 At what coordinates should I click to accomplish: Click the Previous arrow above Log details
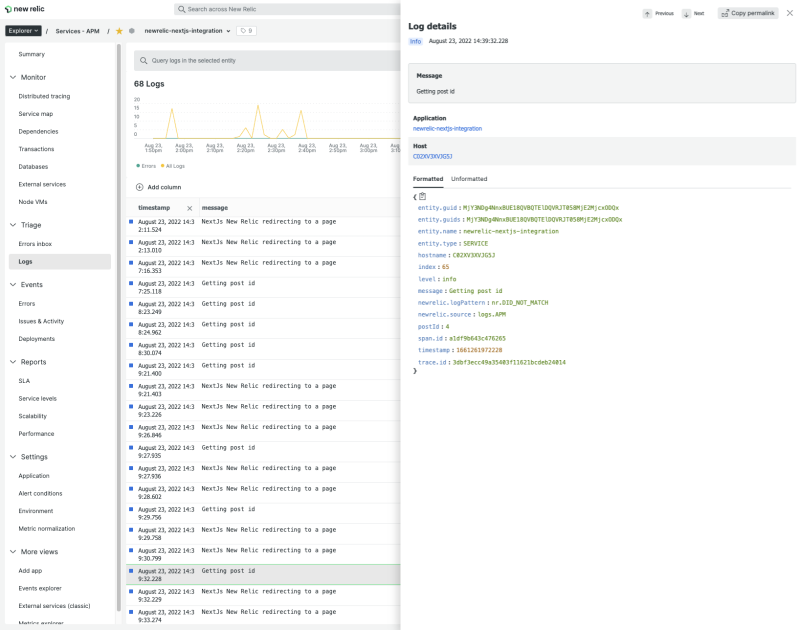pyautogui.click(x=649, y=13)
